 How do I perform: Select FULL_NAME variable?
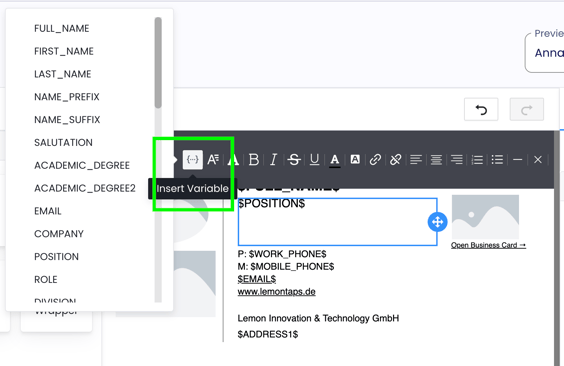pyautogui.click(x=62, y=28)
